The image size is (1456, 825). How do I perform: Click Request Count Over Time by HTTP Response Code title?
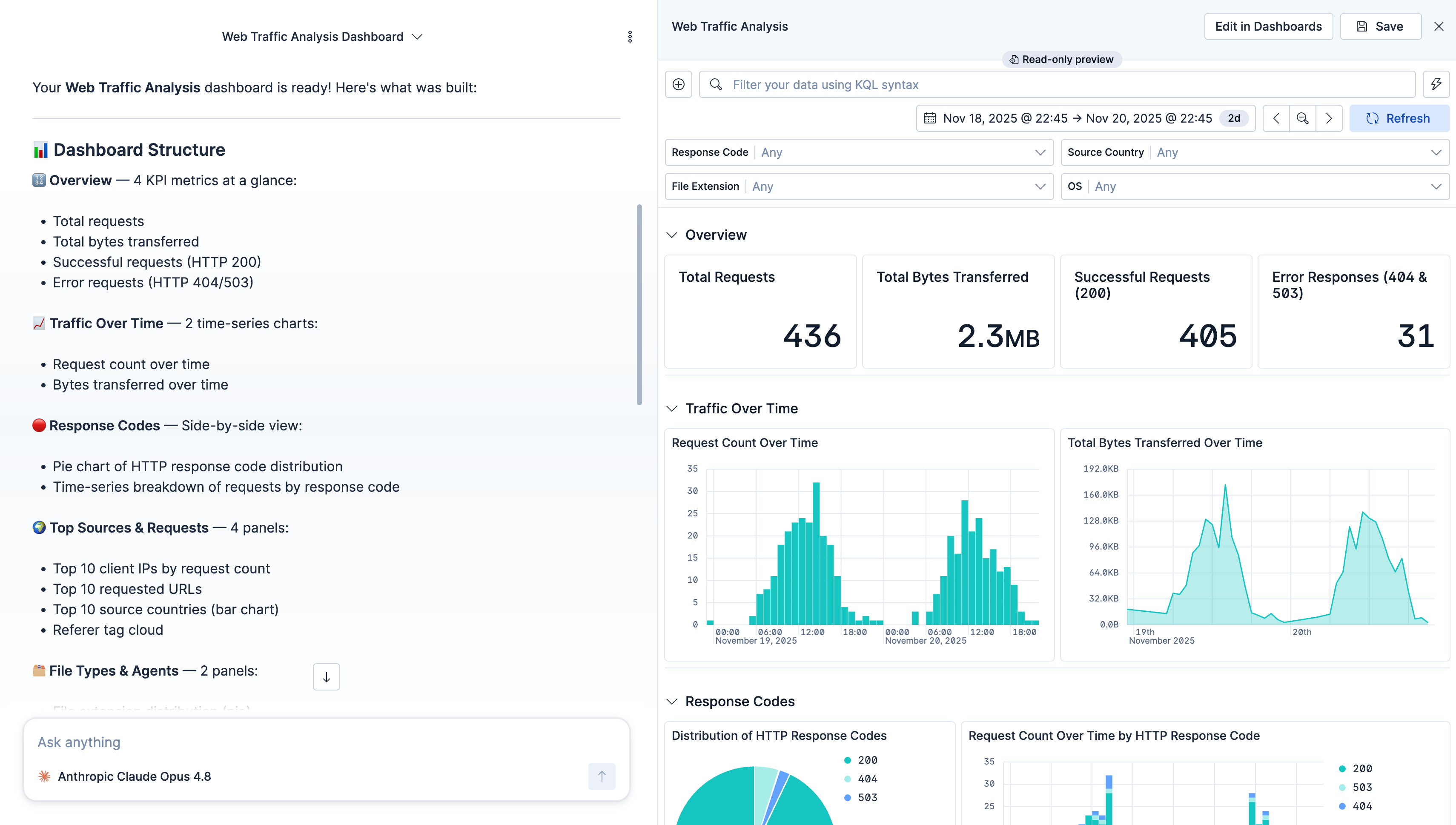(1114, 736)
